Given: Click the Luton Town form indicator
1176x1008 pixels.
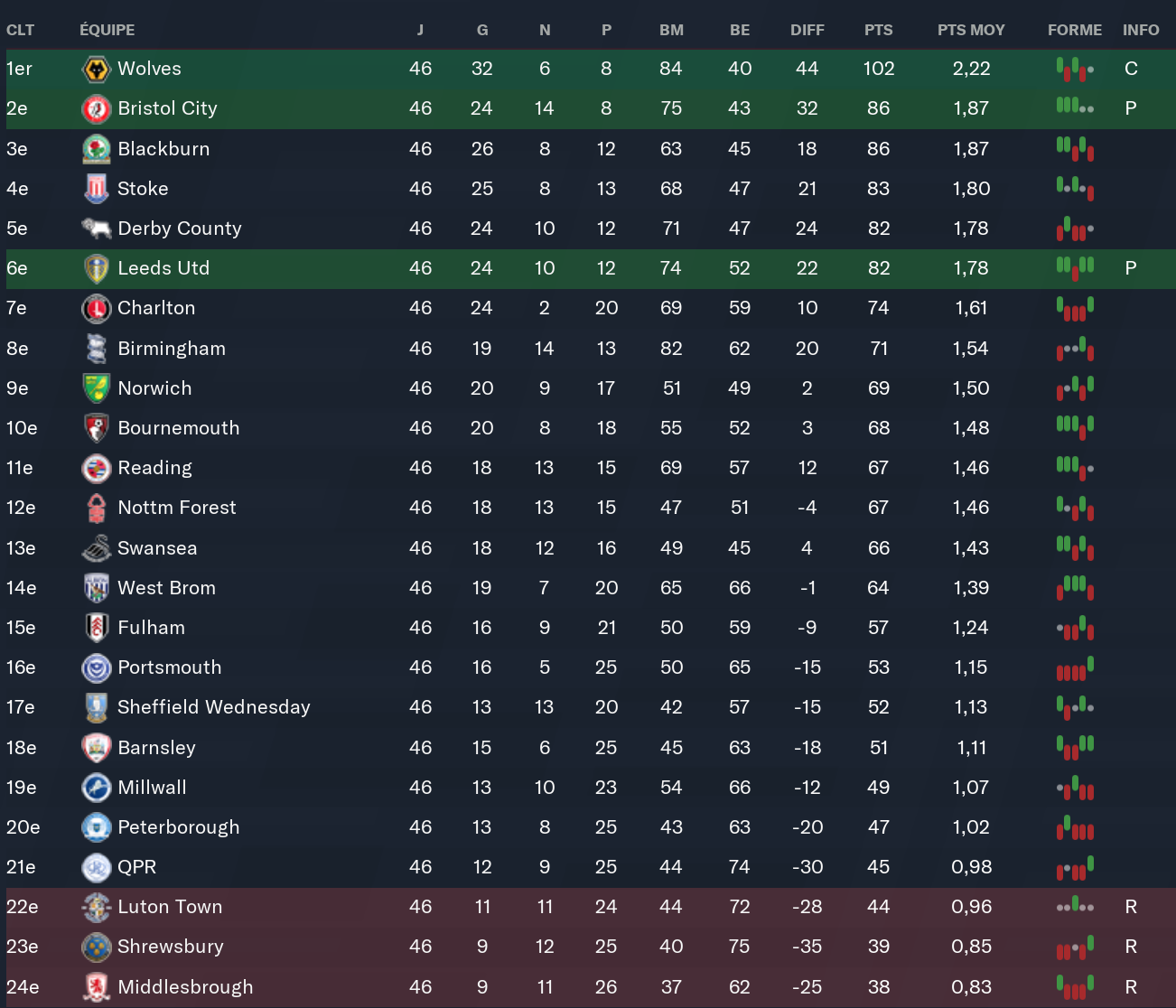Looking at the screenshot, I should [x=1075, y=906].
